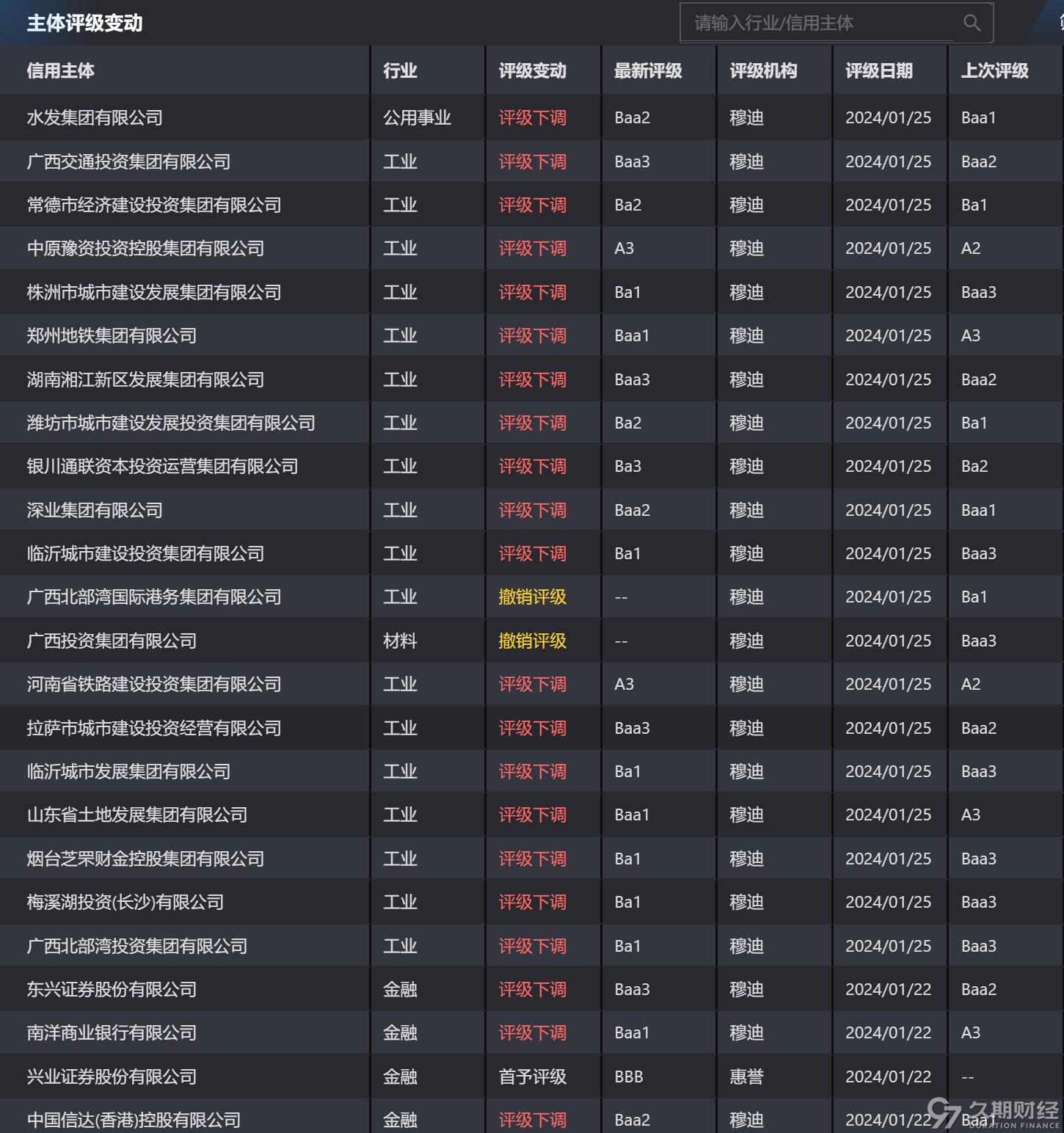Select 山东省土地发展集团有限公司
Image resolution: width=1064 pixels, height=1133 pixels.
point(137,815)
